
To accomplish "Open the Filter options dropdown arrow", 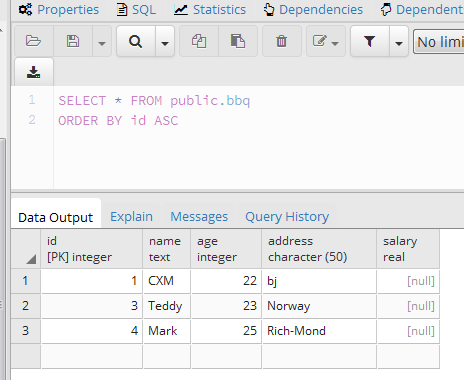I will (399, 41).
